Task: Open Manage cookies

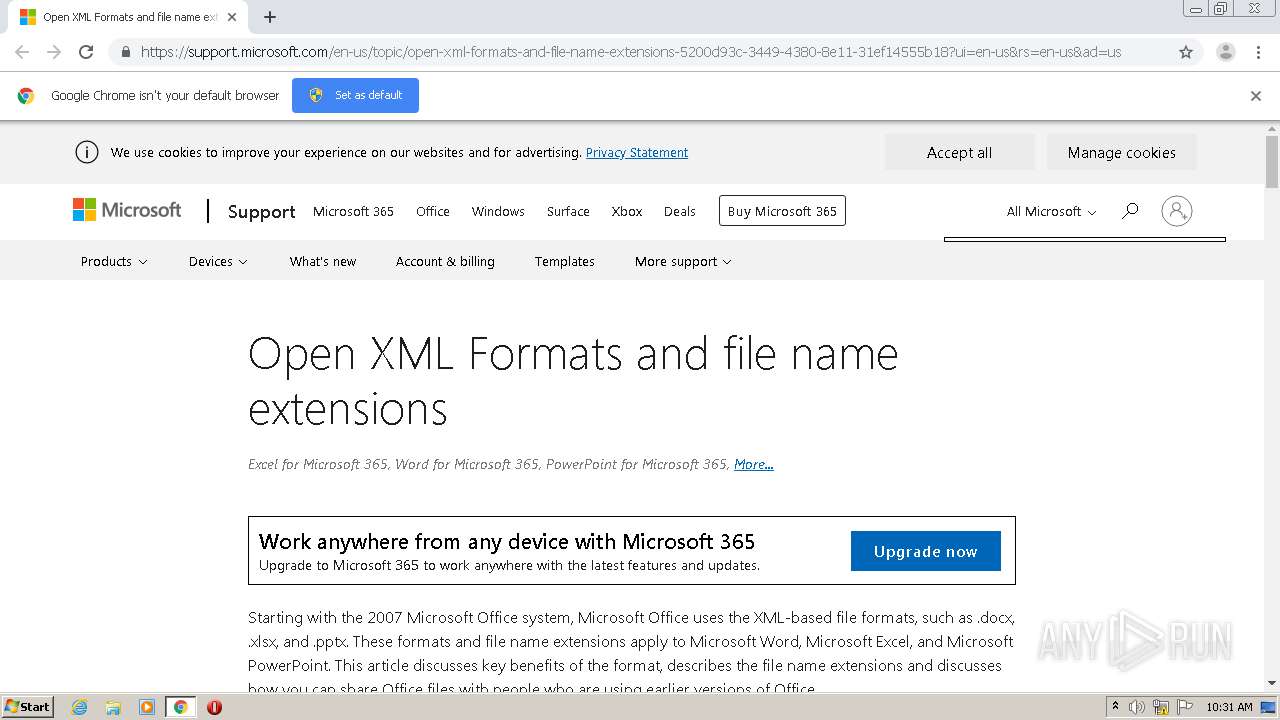Action: coord(1121,152)
